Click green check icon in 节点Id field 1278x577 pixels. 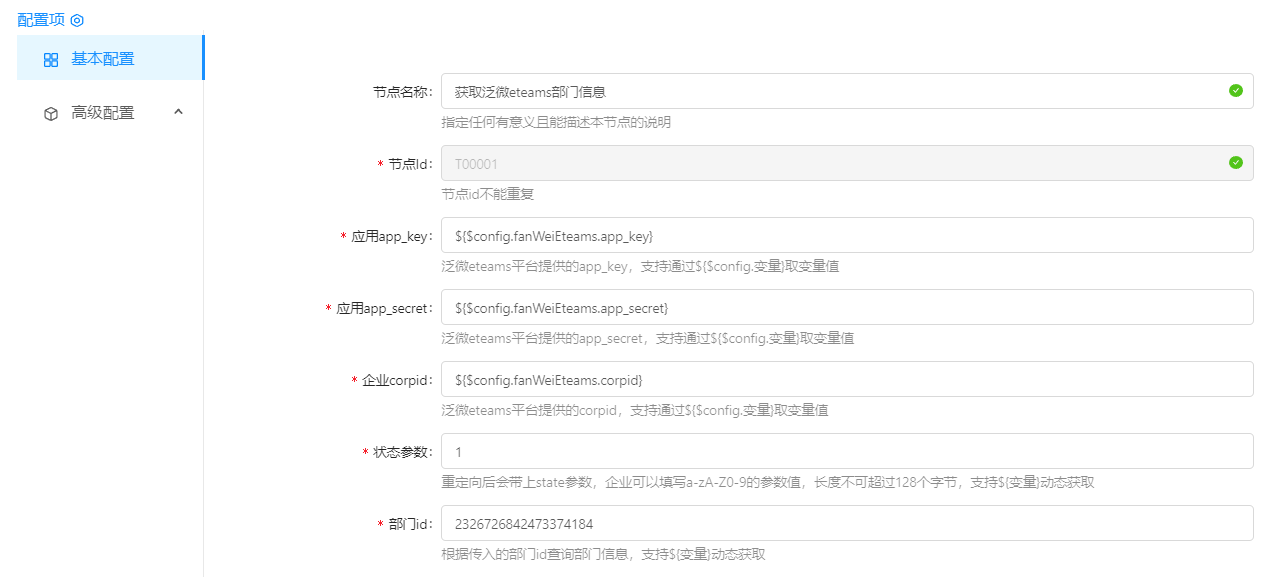coord(1235,163)
